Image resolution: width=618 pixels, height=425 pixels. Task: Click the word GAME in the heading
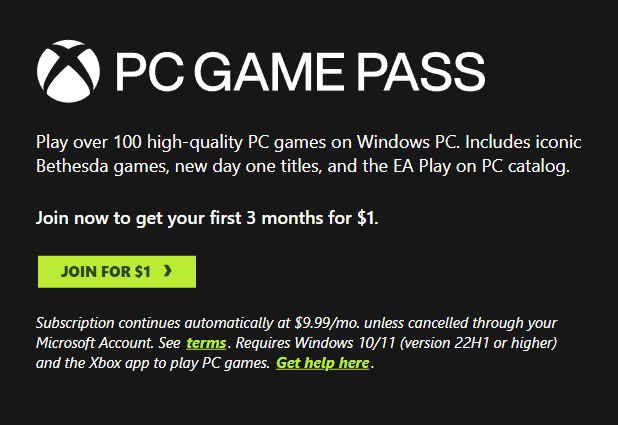[286, 69]
